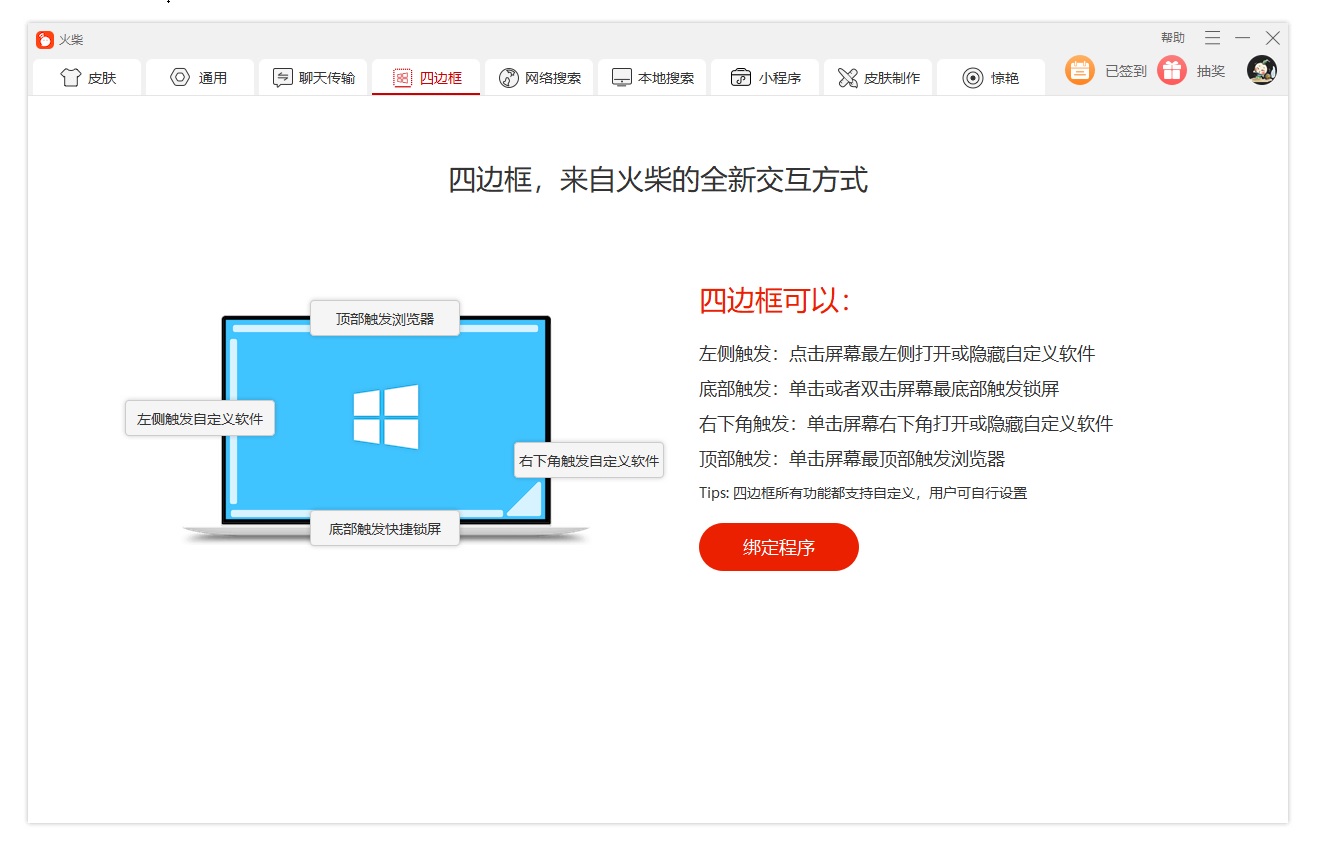Click the monitor icon for 本地搜索
Viewport: 1317px width, 846px height.
point(622,76)
